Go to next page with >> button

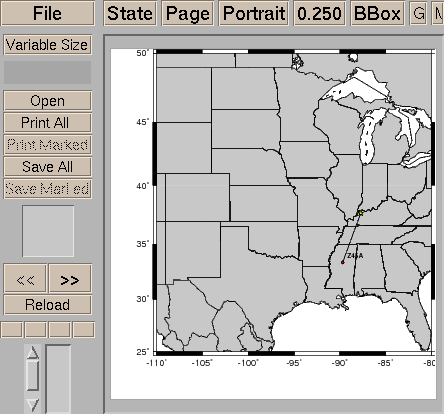click(70, 278)
